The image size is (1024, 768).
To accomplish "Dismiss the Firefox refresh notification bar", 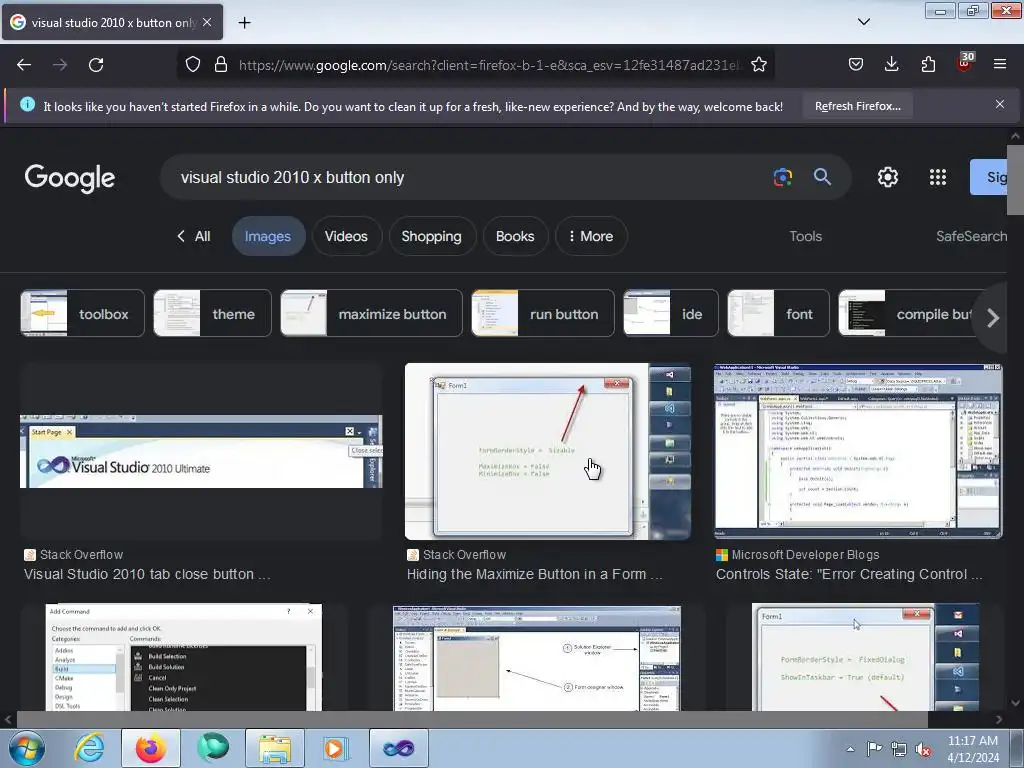I will (1000, 104).
